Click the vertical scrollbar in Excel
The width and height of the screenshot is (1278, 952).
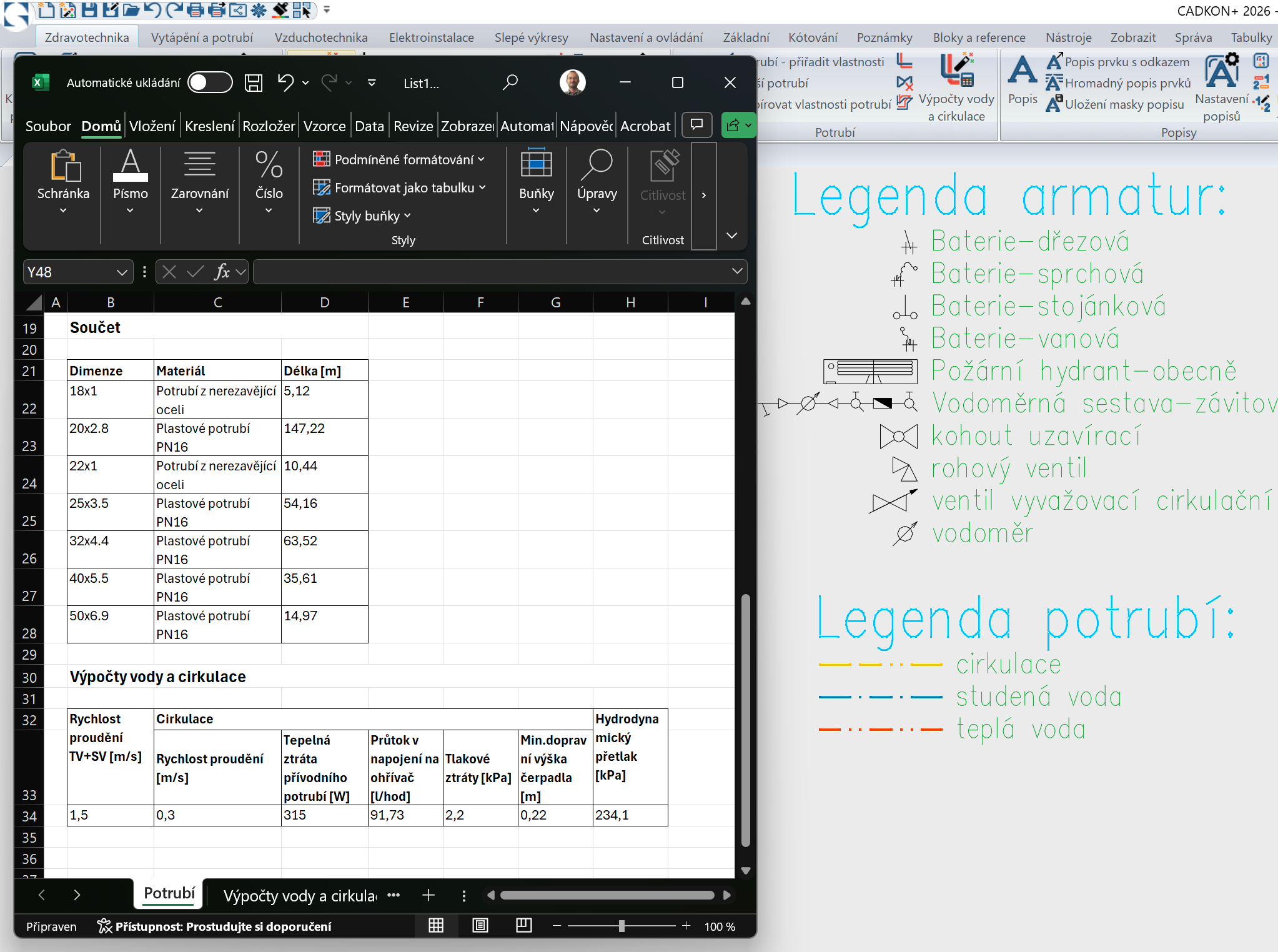click(x=745, y=720)
